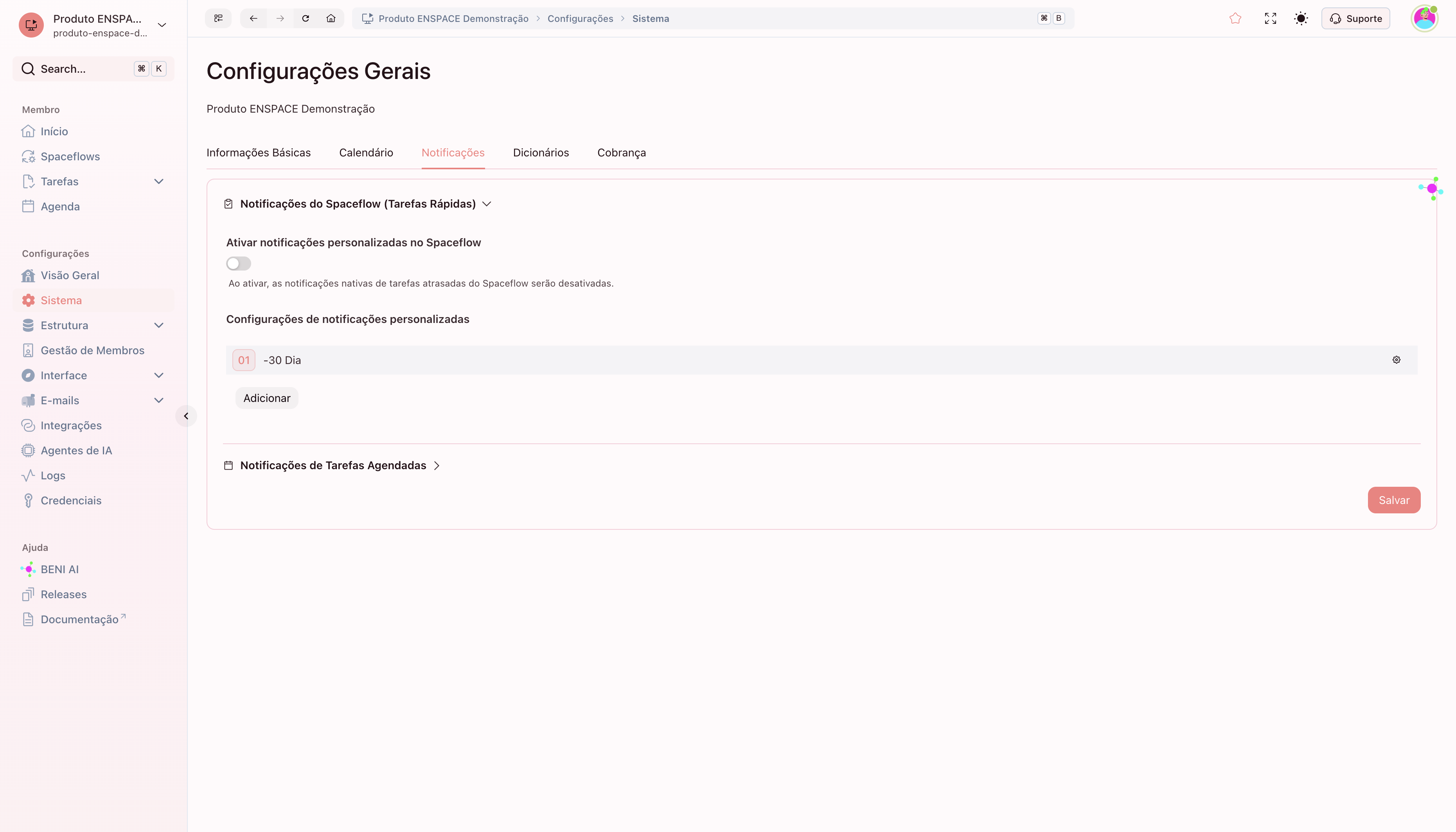
Task: Switch theme with the sun icon
Action: pyautogui.click(x=1301, y=18)
